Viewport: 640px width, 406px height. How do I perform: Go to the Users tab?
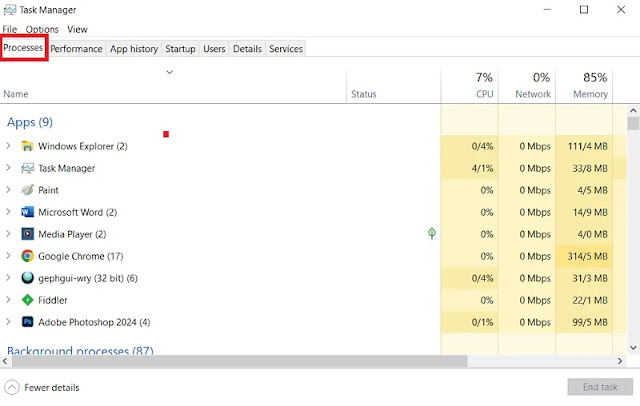click(214, 49)
